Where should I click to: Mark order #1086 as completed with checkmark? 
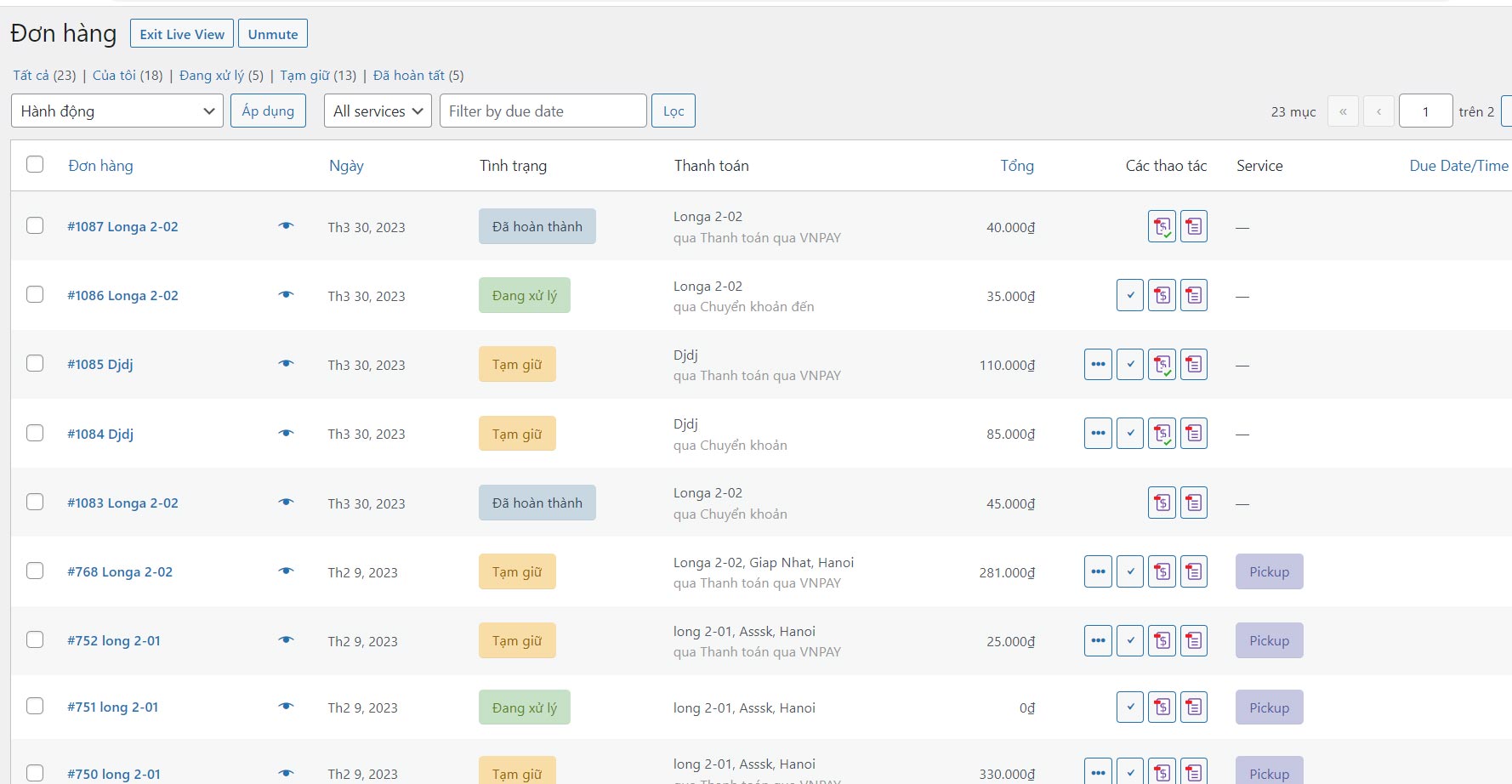(x=1129, y=296)
